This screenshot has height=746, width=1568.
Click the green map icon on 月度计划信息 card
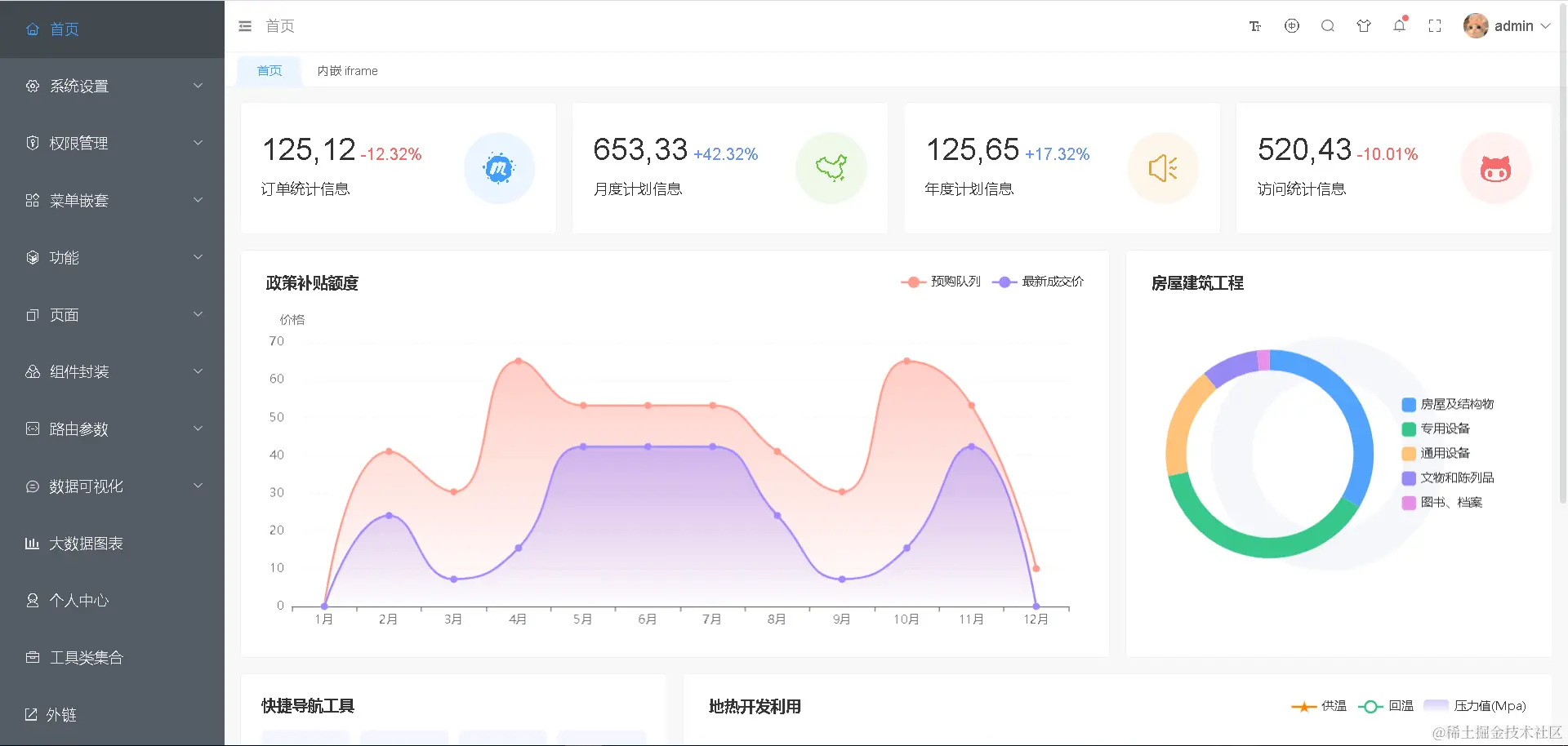(831, 168)
